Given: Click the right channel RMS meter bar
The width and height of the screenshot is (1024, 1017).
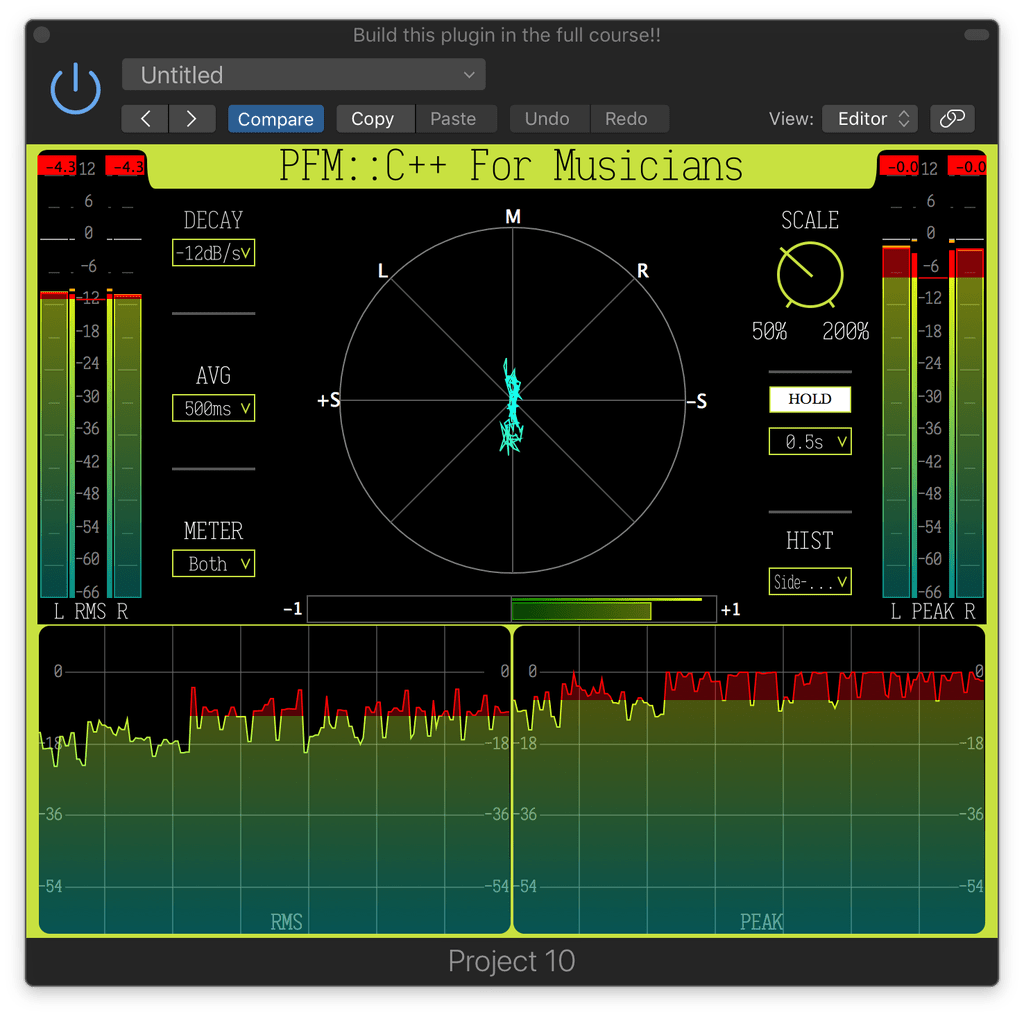Looking at the screenshot, I should pos(128,445).
